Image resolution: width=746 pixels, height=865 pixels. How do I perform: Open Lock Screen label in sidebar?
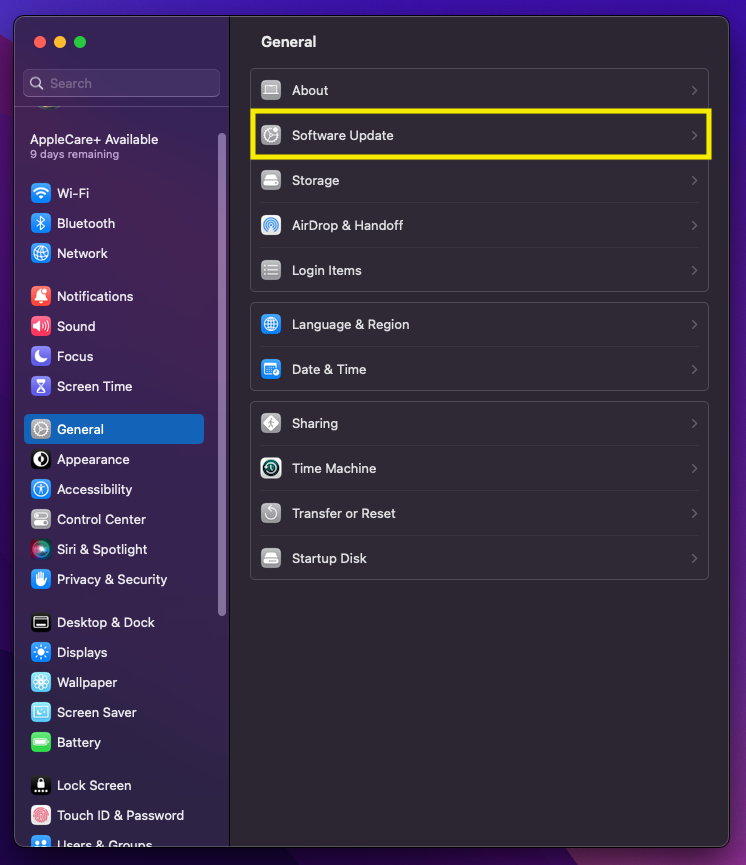[x=94, y=786]
